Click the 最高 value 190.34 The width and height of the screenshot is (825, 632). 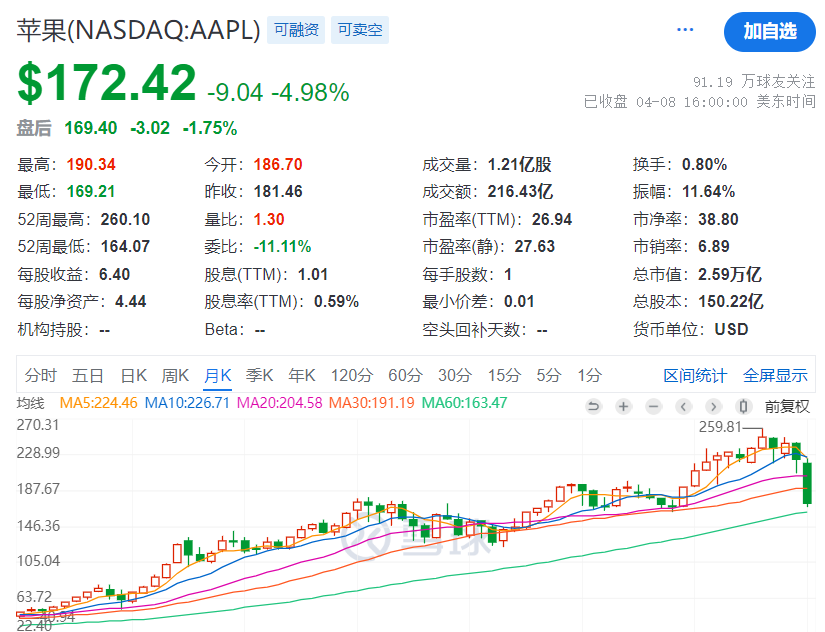[x=91, y=165]
